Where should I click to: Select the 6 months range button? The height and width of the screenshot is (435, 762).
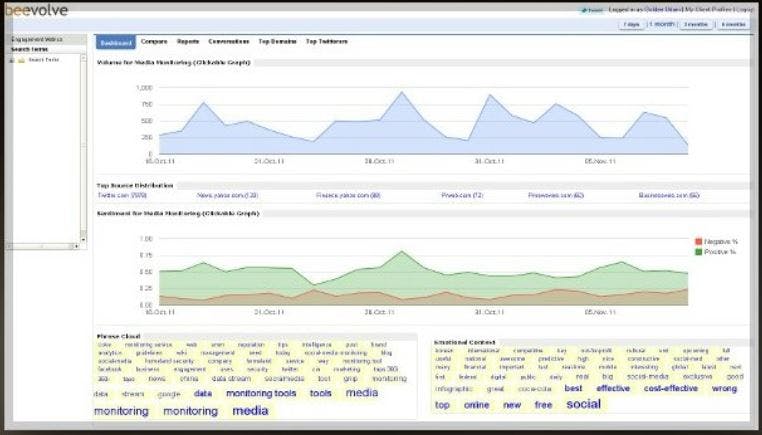coord(733,24)
